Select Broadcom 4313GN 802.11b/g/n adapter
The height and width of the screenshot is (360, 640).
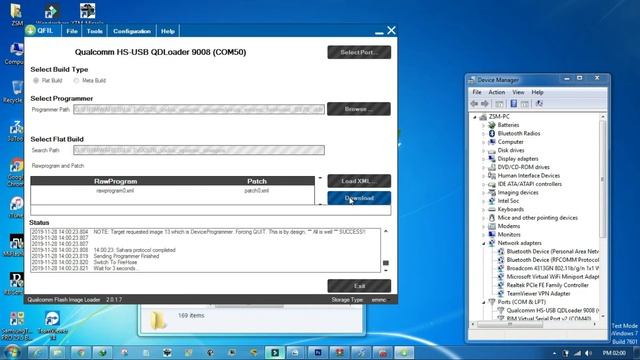click(552, 268)
